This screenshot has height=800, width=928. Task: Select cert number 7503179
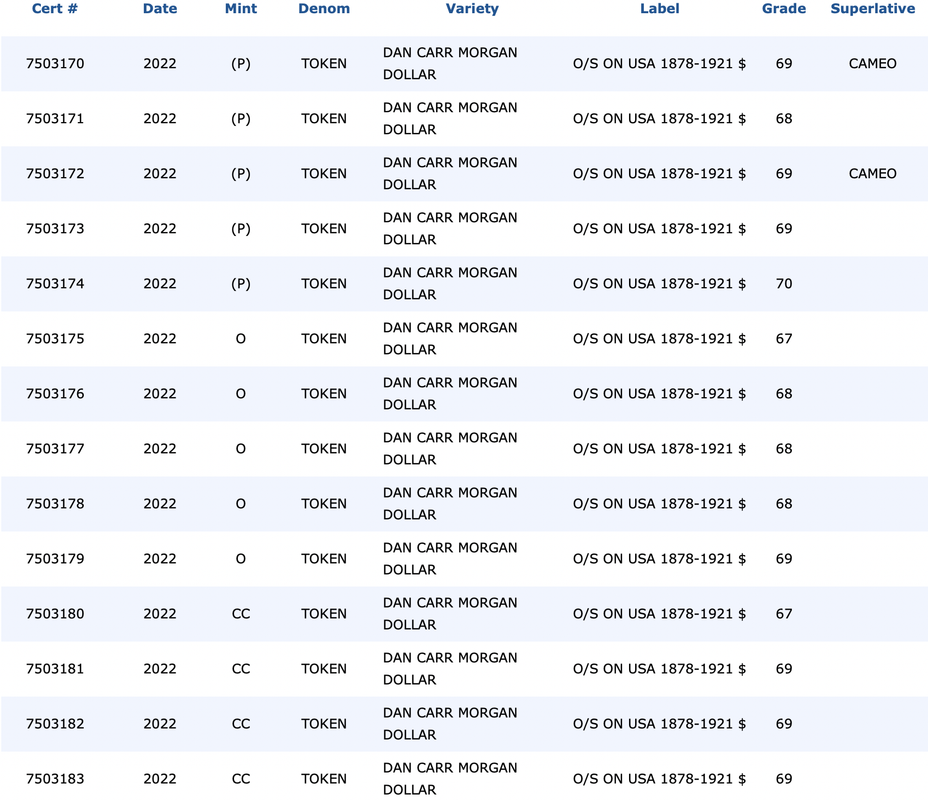click(x=55, y=559)
